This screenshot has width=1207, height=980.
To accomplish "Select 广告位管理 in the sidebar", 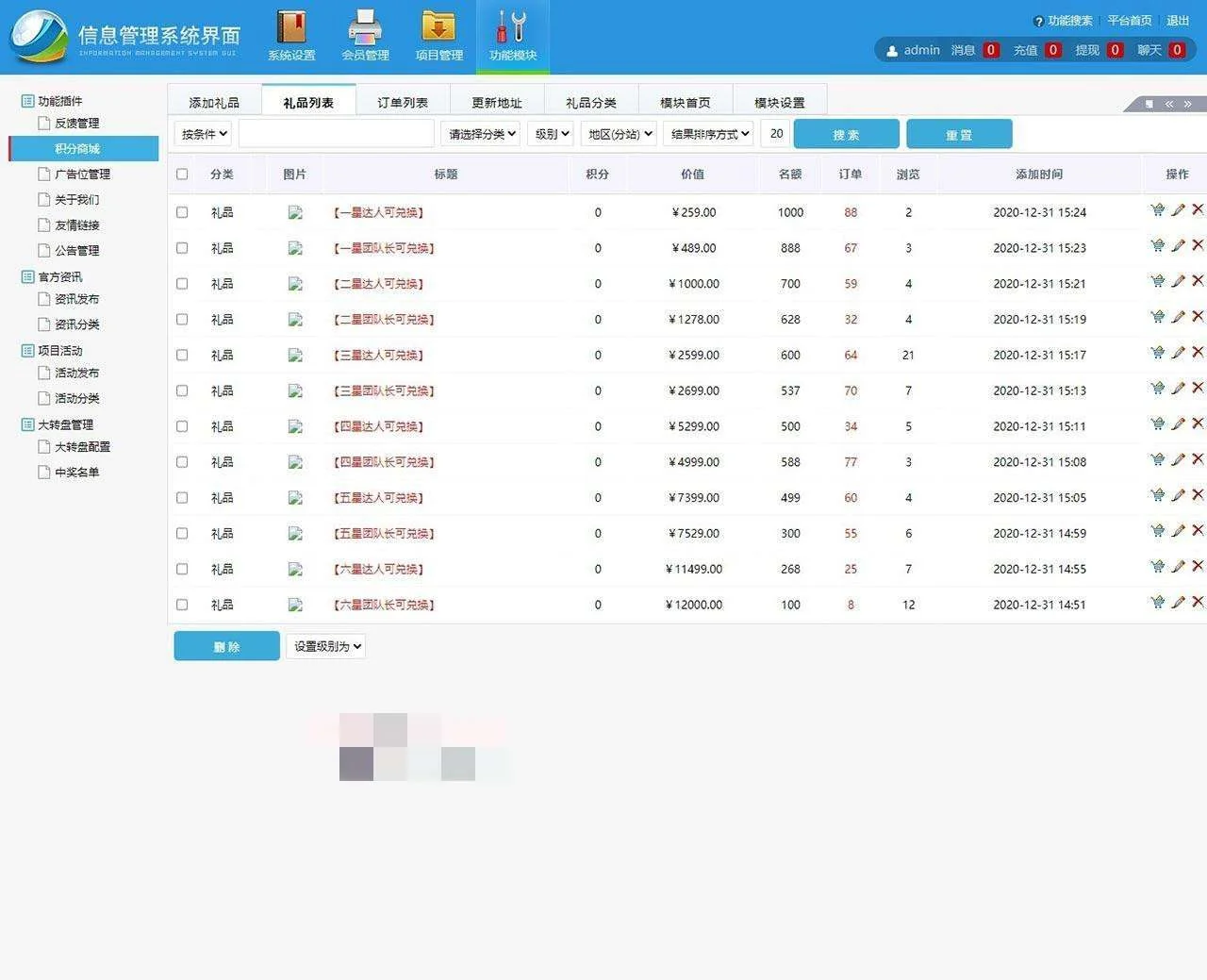I will [x=82, y=174].
